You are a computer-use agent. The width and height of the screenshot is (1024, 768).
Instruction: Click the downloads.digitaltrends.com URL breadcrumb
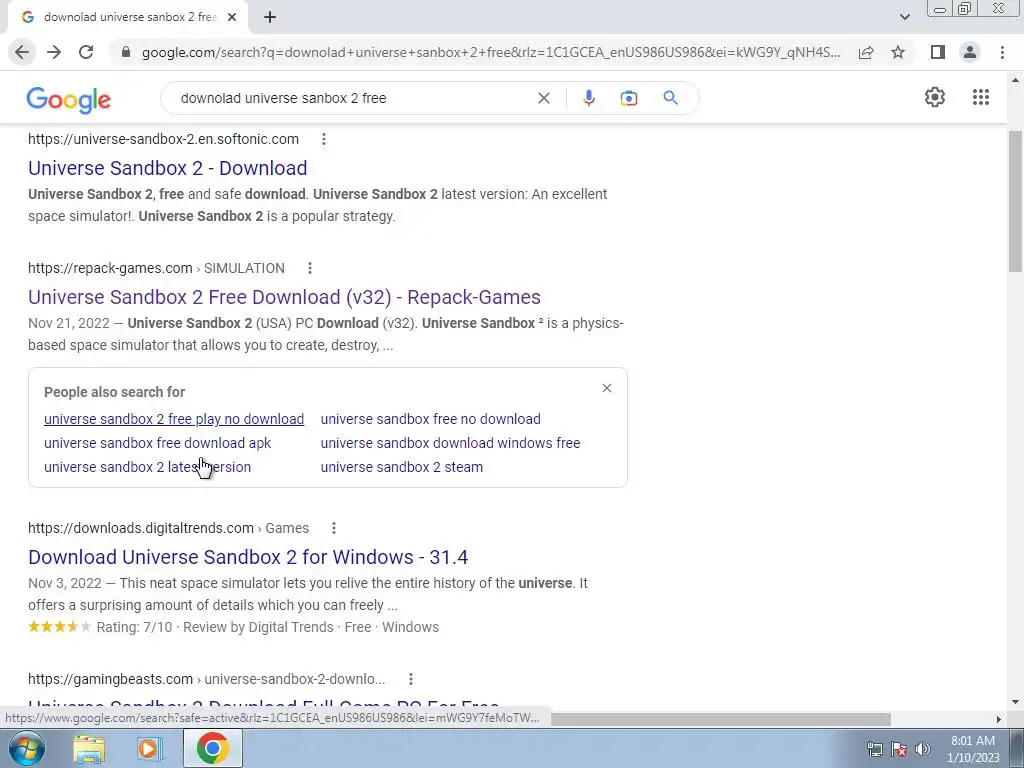pyautogui.click(x=168, y=528)
